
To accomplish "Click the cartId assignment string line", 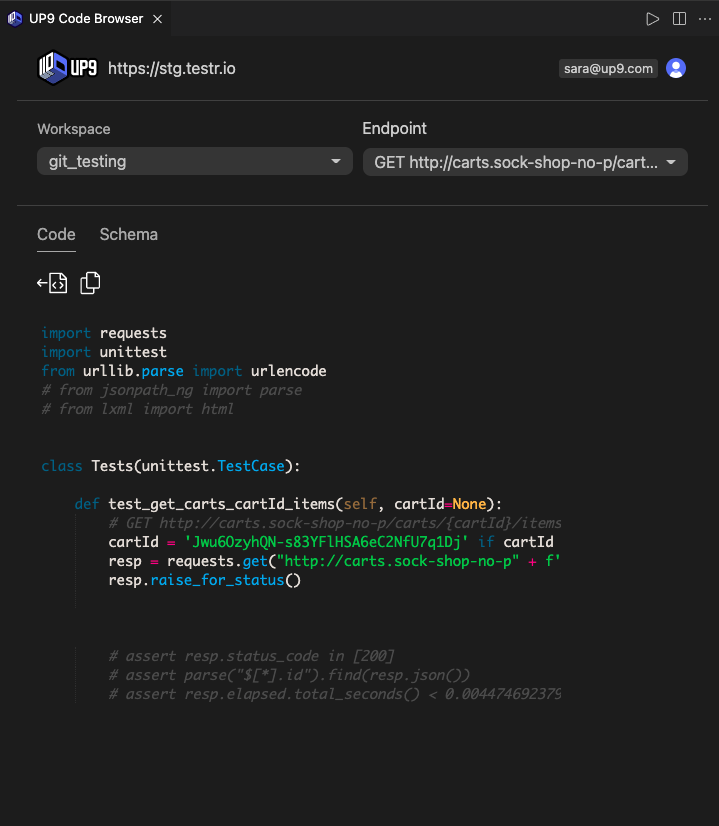I will pos(331,542).
